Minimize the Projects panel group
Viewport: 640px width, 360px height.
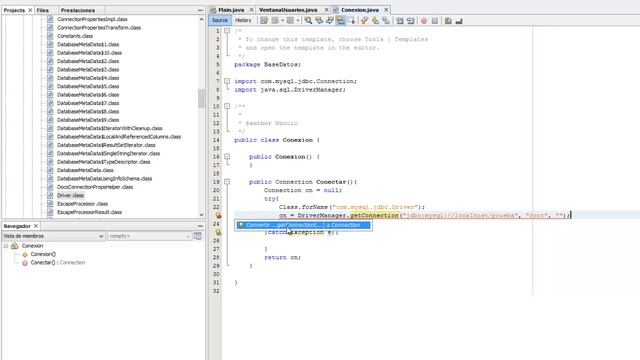200,10
